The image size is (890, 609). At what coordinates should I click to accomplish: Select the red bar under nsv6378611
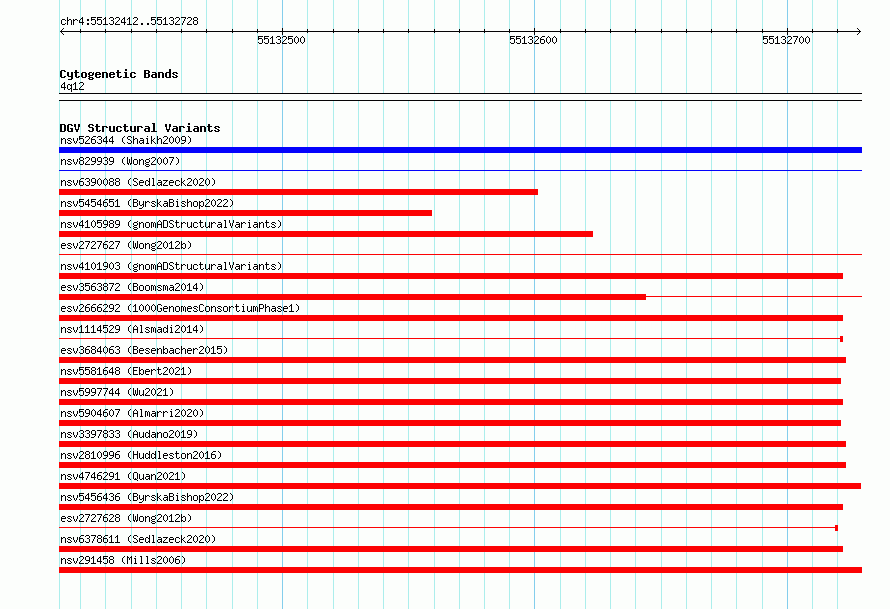coord(451,549)
